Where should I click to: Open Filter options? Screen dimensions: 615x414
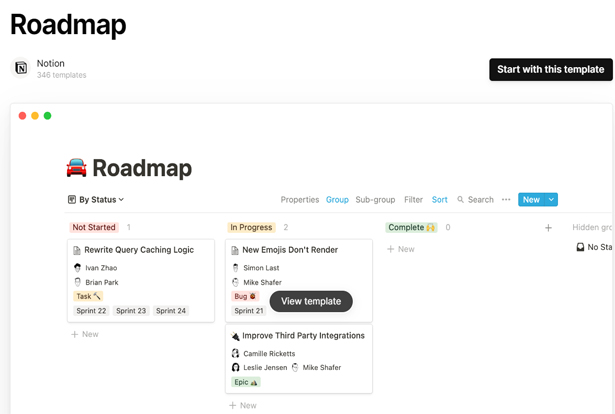coord(413,200)
